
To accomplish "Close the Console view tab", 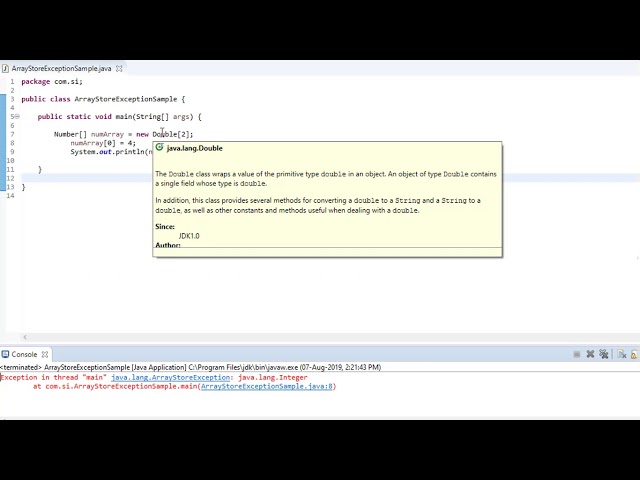I will click(x=45, y=354).
